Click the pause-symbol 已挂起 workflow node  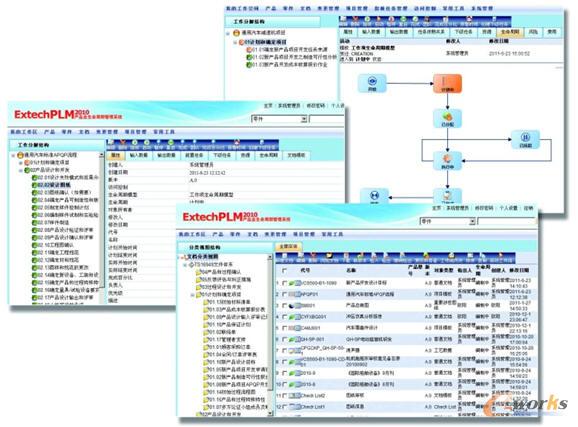tap(525, 139)
